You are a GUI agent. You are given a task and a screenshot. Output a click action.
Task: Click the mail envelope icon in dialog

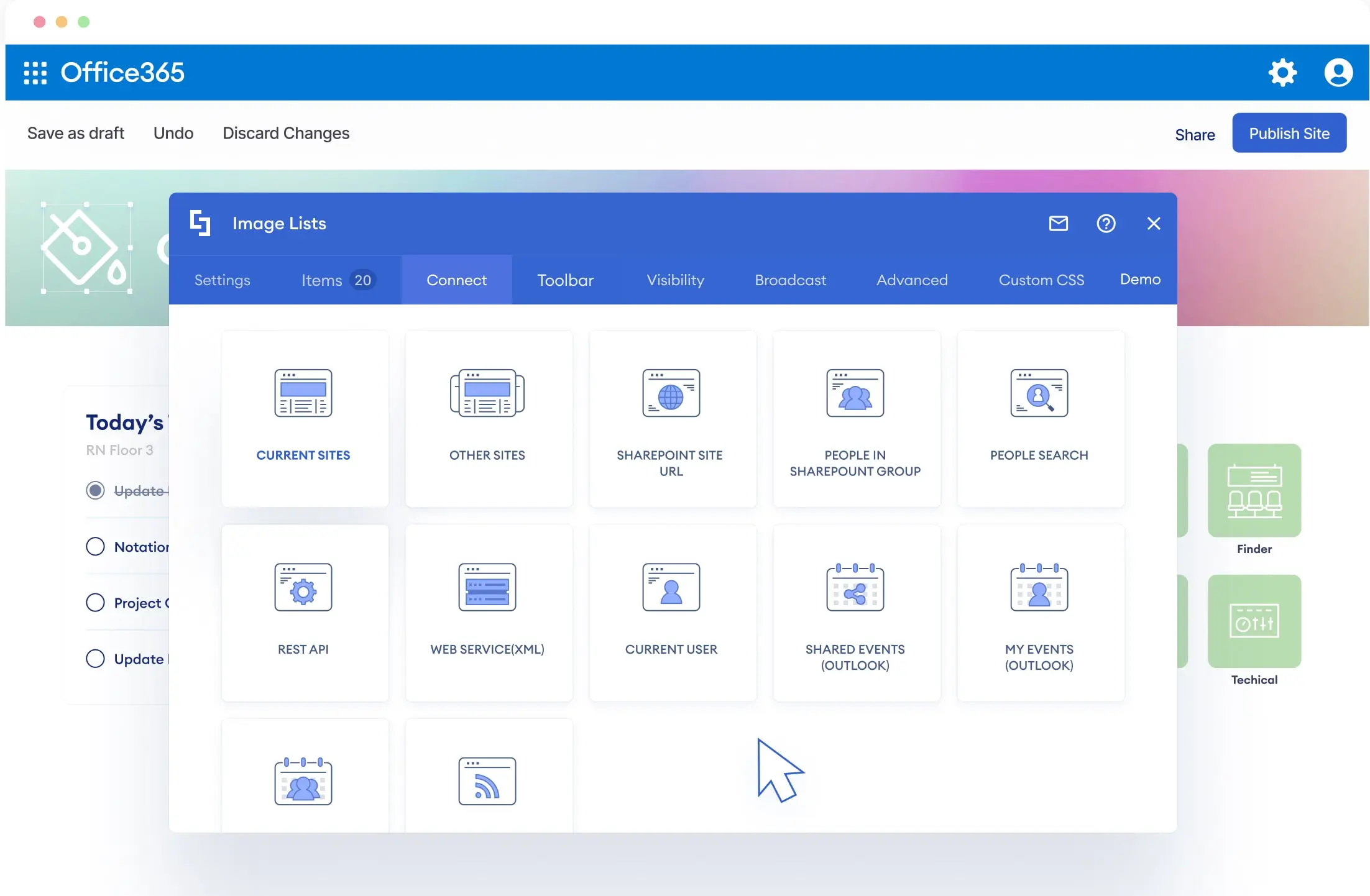[1058, 224]
